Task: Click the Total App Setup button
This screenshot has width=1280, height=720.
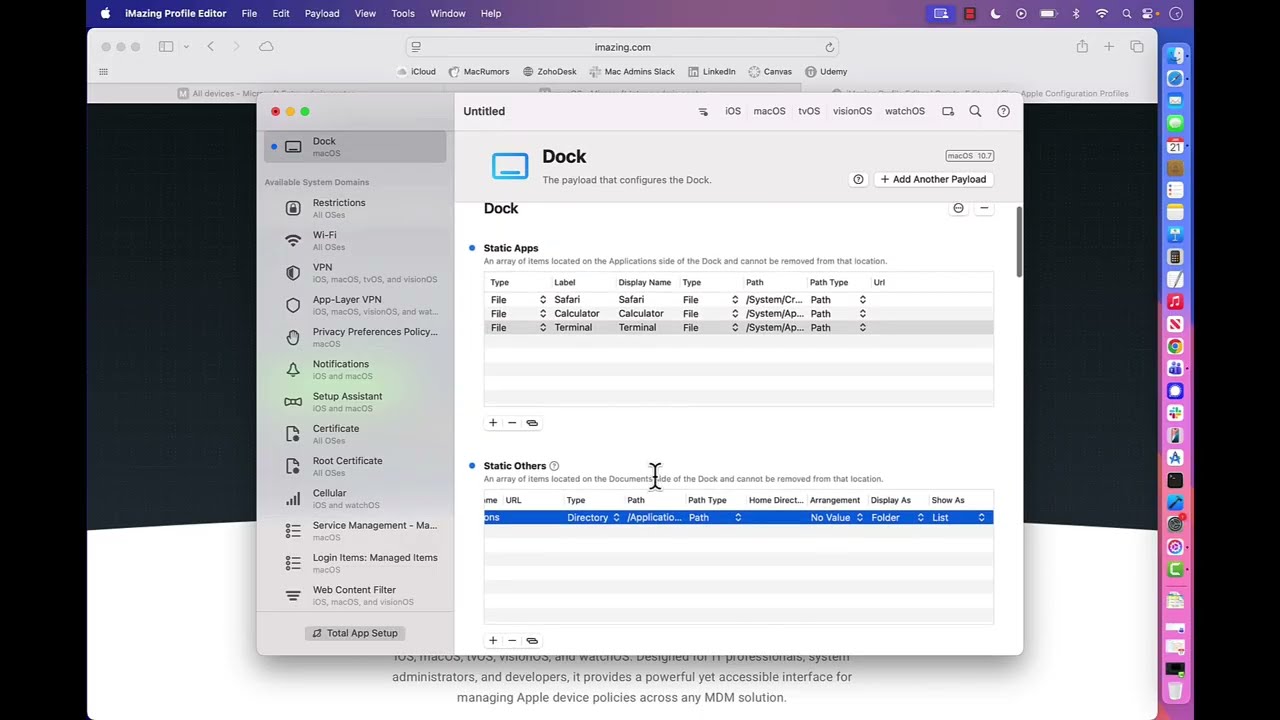Action: point(355,633)
